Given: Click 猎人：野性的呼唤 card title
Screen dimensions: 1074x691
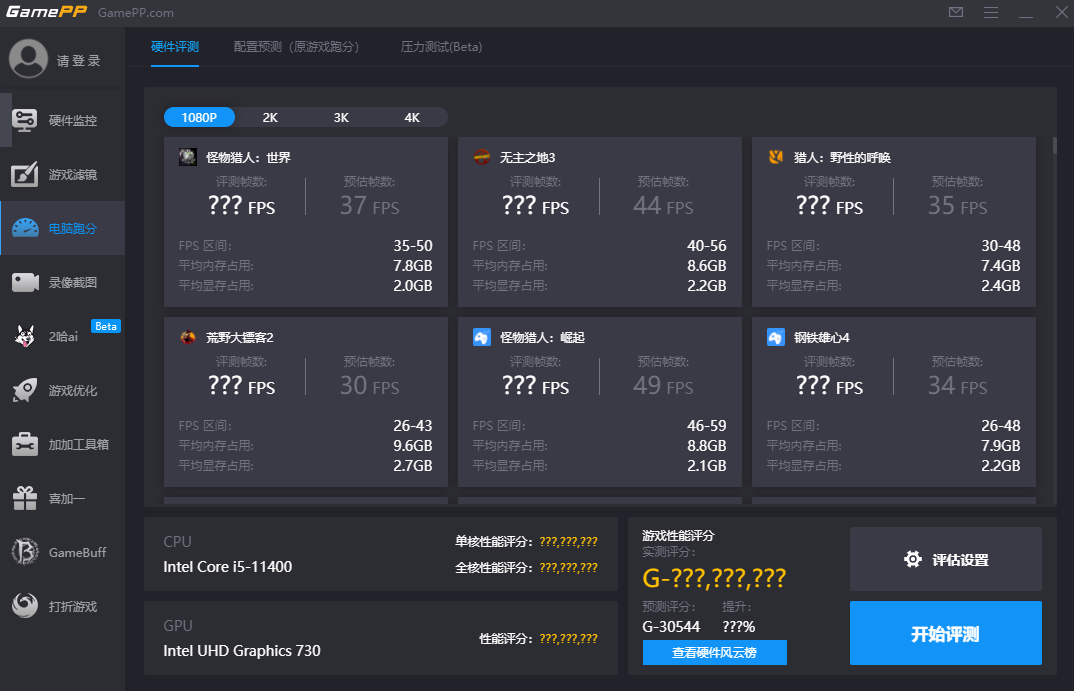Looking at the screenshot, I should (x=842, y=158).
